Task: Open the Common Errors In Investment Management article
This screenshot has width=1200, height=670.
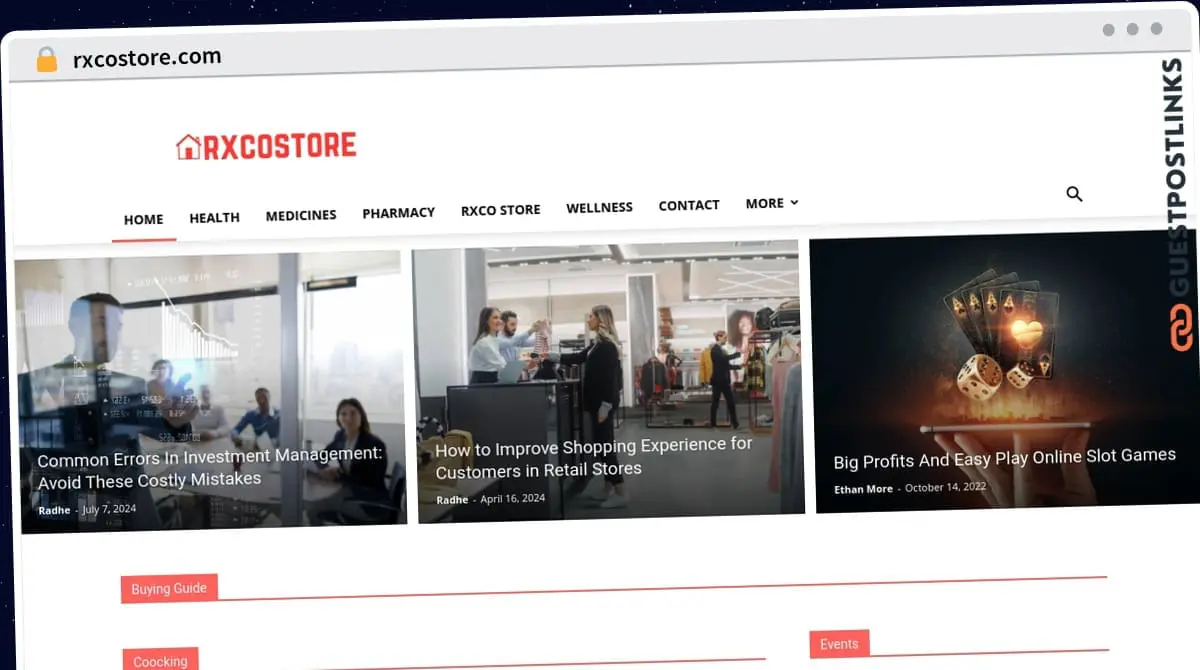Action: coord(209,467)
